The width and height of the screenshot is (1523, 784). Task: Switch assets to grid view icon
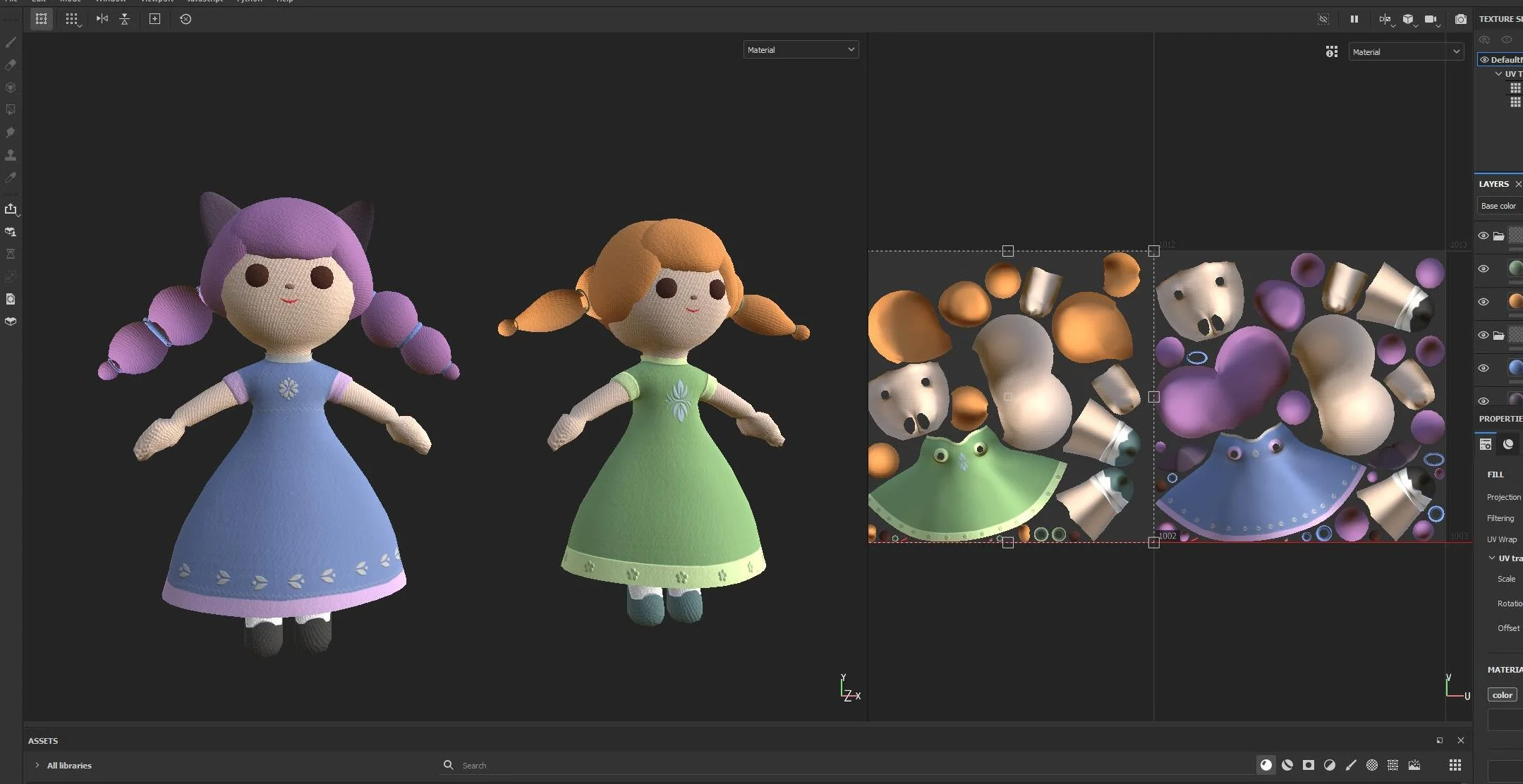pyautogui.click(x=1455, y=765)
